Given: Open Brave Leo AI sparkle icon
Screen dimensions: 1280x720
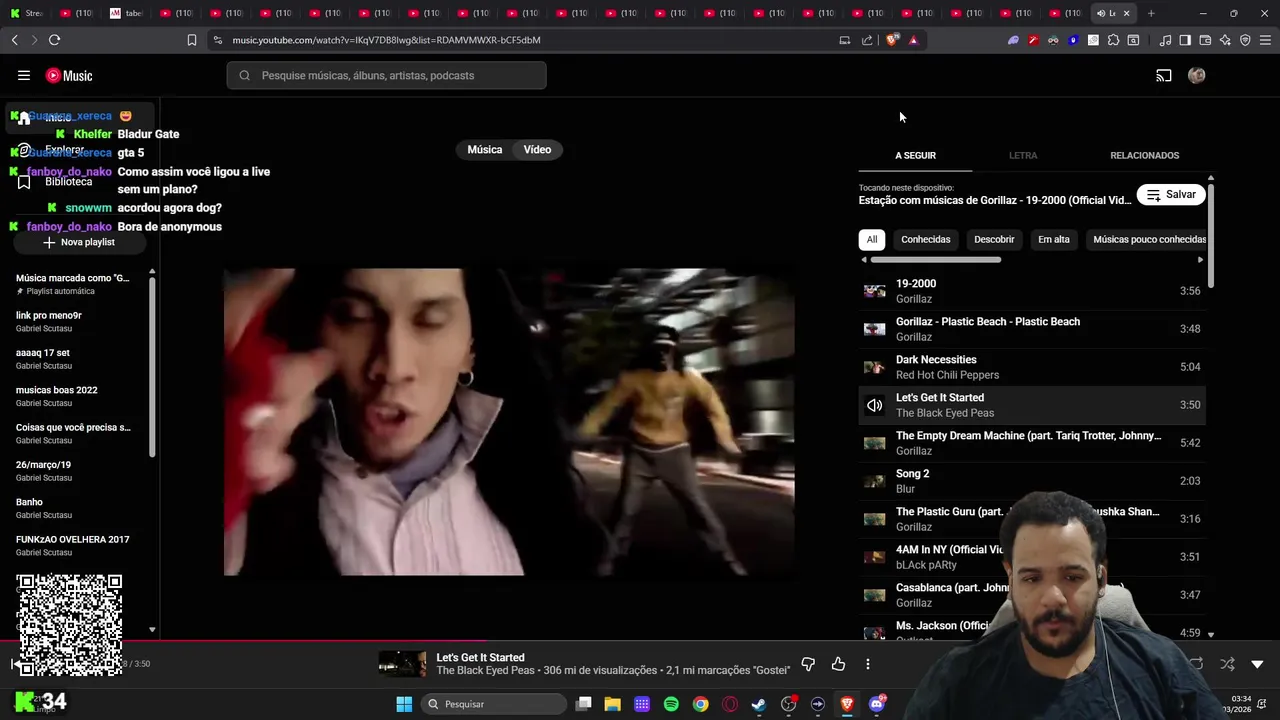Looking at the screenshot, I should (x=1225, y=40).
